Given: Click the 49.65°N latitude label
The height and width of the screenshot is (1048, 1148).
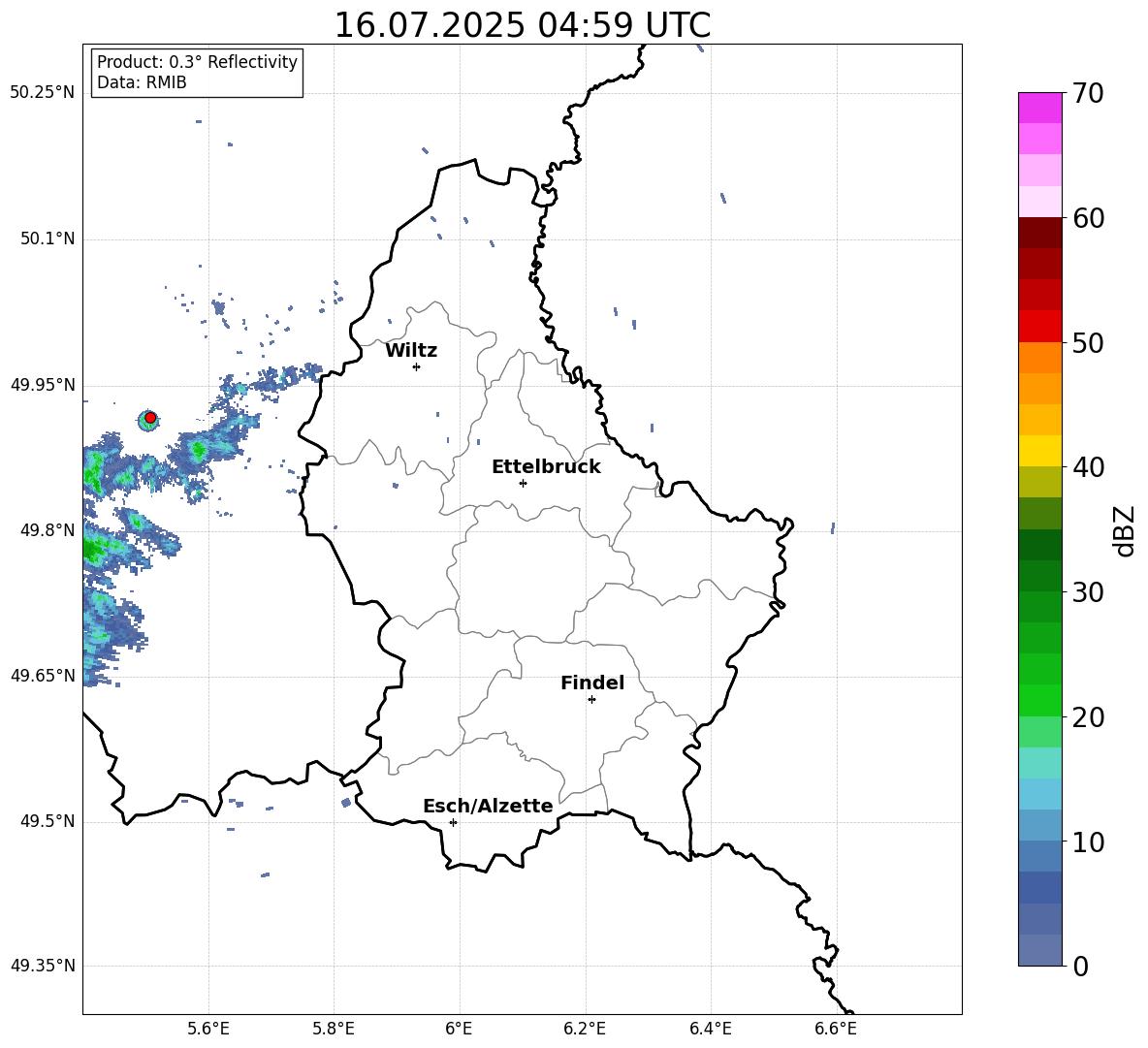Looking at the screenshot, I should tap(43, 676).
